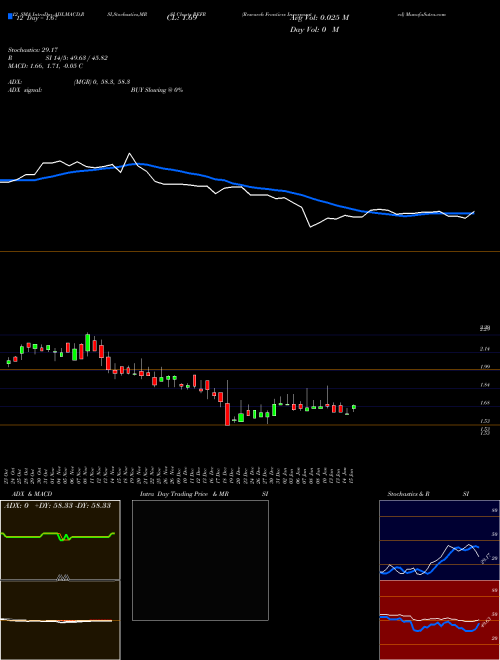Click the tallest green candle near the early peak

coord(88,342)
